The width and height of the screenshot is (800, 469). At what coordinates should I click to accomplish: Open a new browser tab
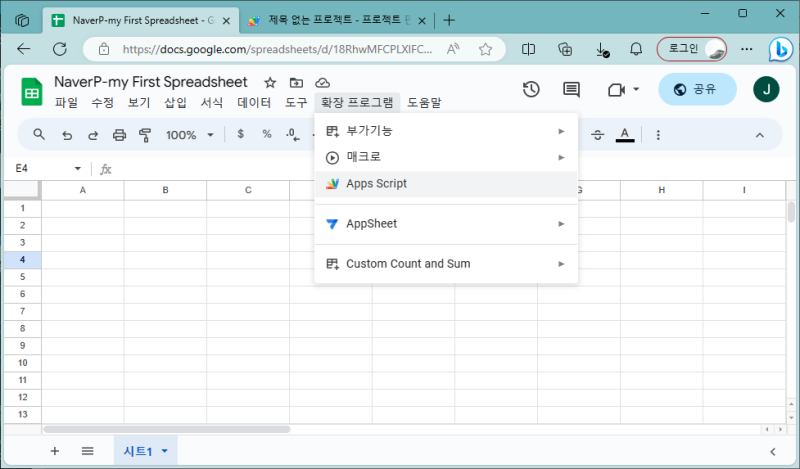tap(449, 20)
